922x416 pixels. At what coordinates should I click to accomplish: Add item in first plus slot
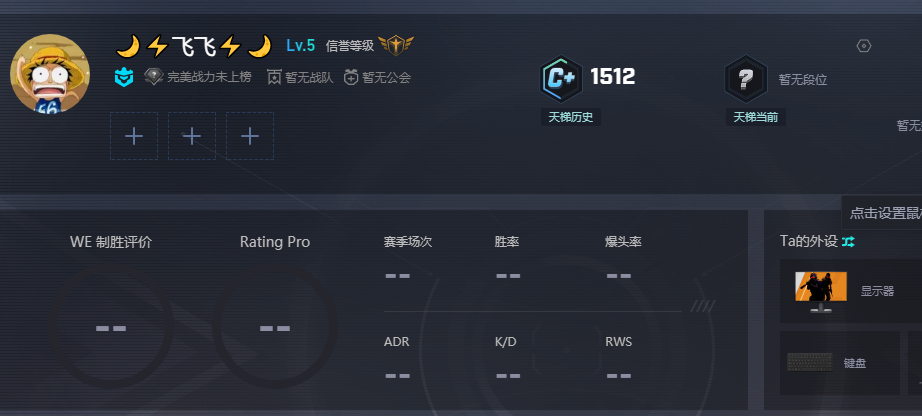(134, 136)
